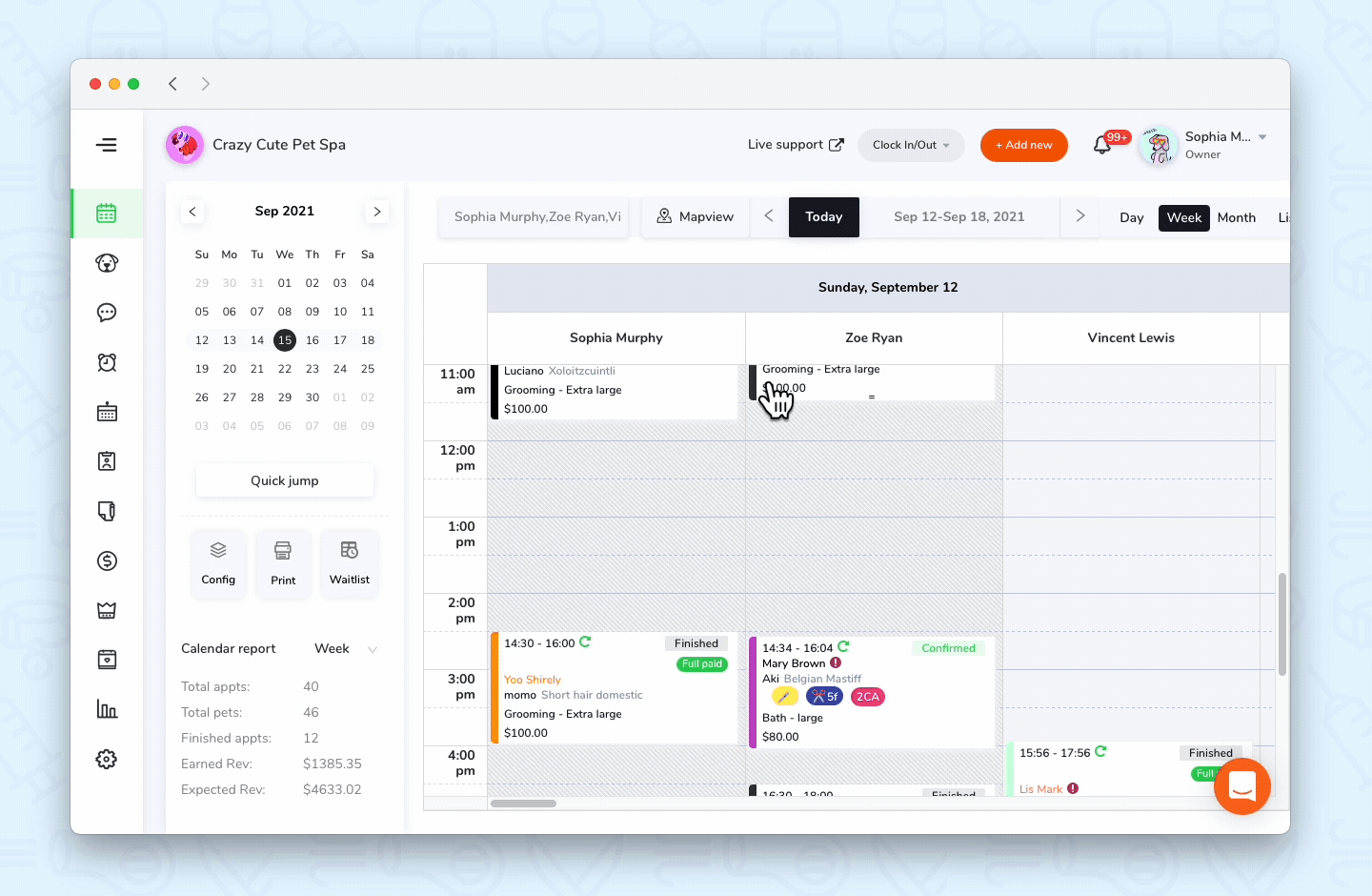The height and width of the screenshot is (896, 1372).
Task: Open the calendar icon in left sidebar
Action: pyautogui.click(x=107, y=213)
